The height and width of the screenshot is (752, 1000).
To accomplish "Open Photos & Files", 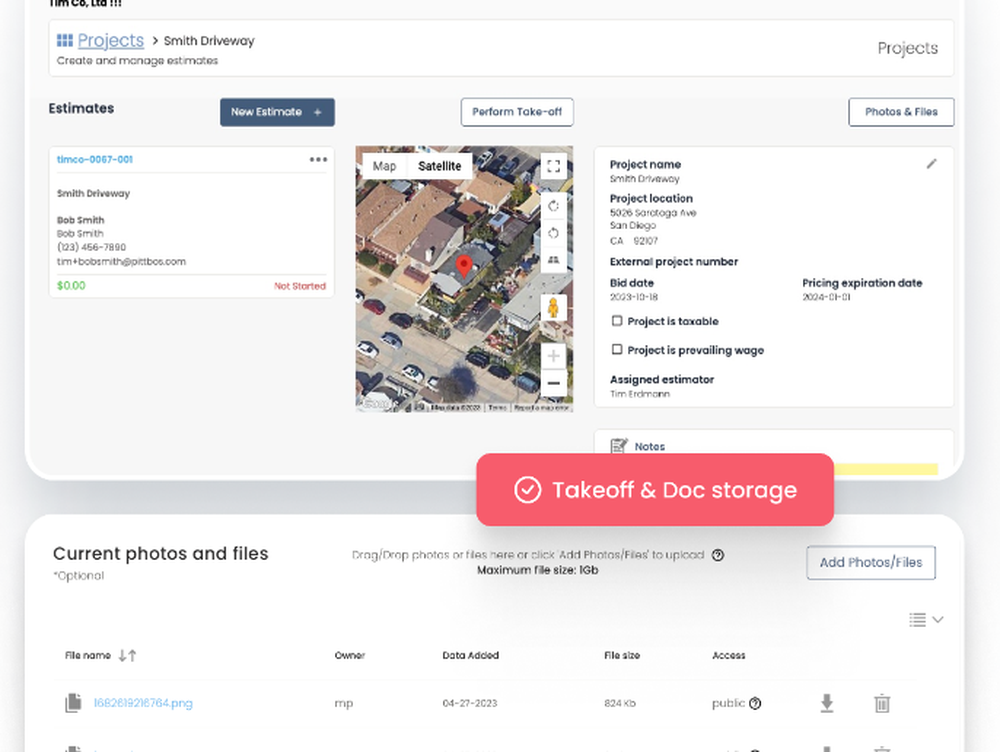I will pos(901,112).
